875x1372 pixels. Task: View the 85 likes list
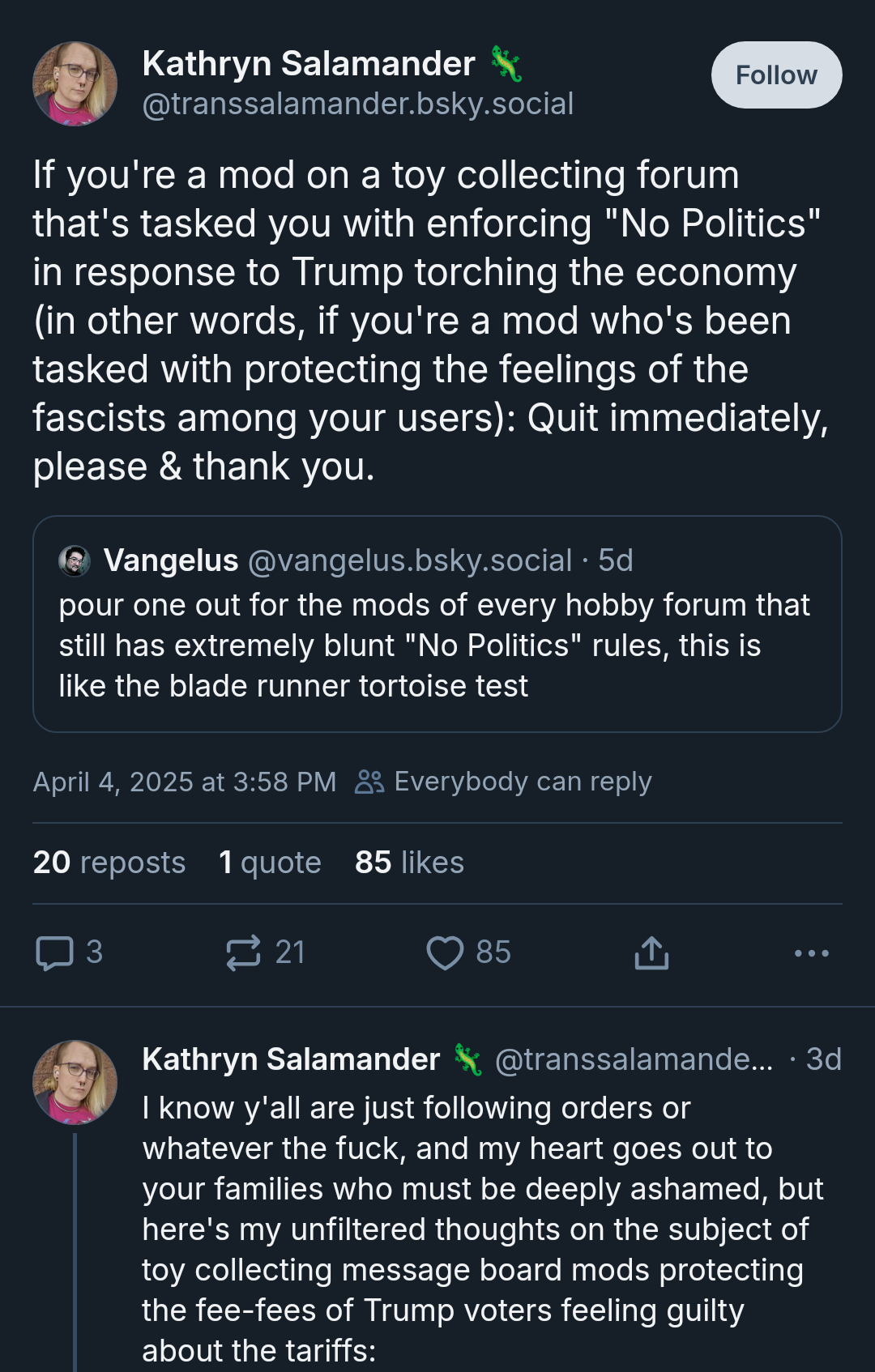click(x=409, y=863)
